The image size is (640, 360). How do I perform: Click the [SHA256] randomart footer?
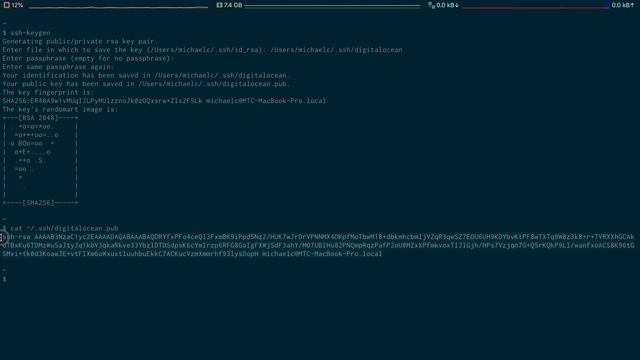click(x=40, y=202)
